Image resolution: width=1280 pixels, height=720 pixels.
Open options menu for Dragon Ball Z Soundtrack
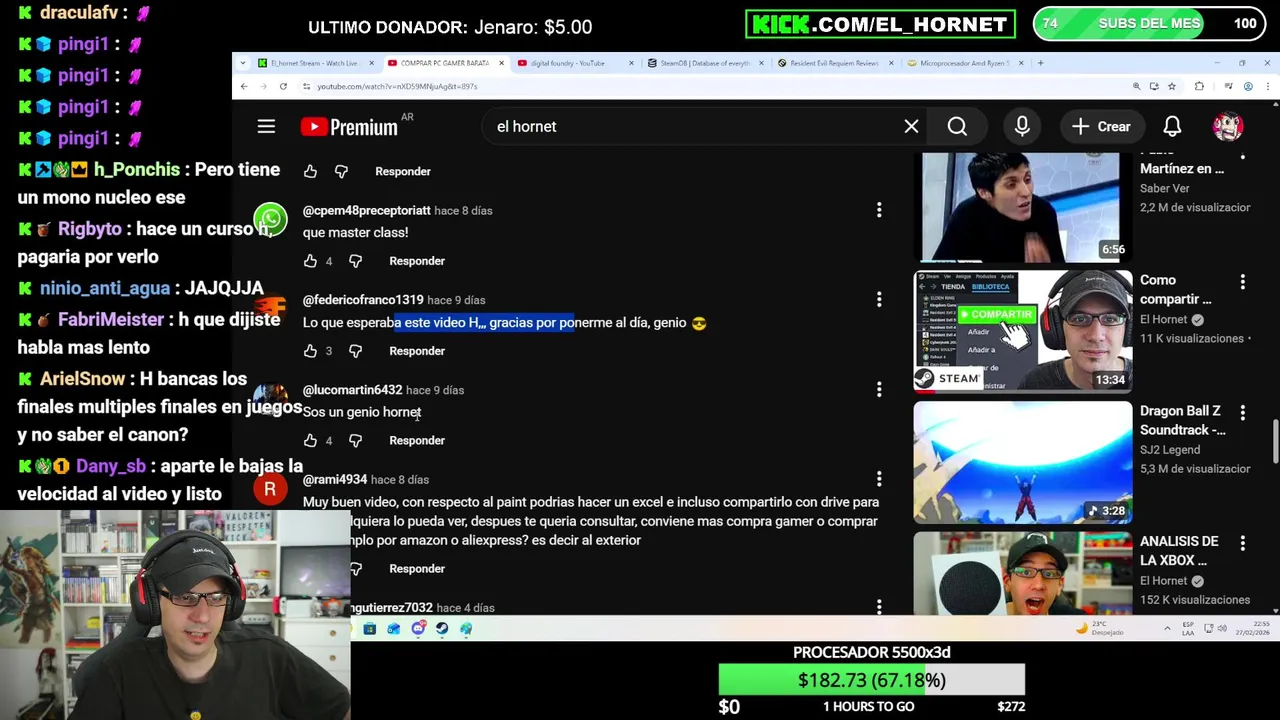point(1243,413)
